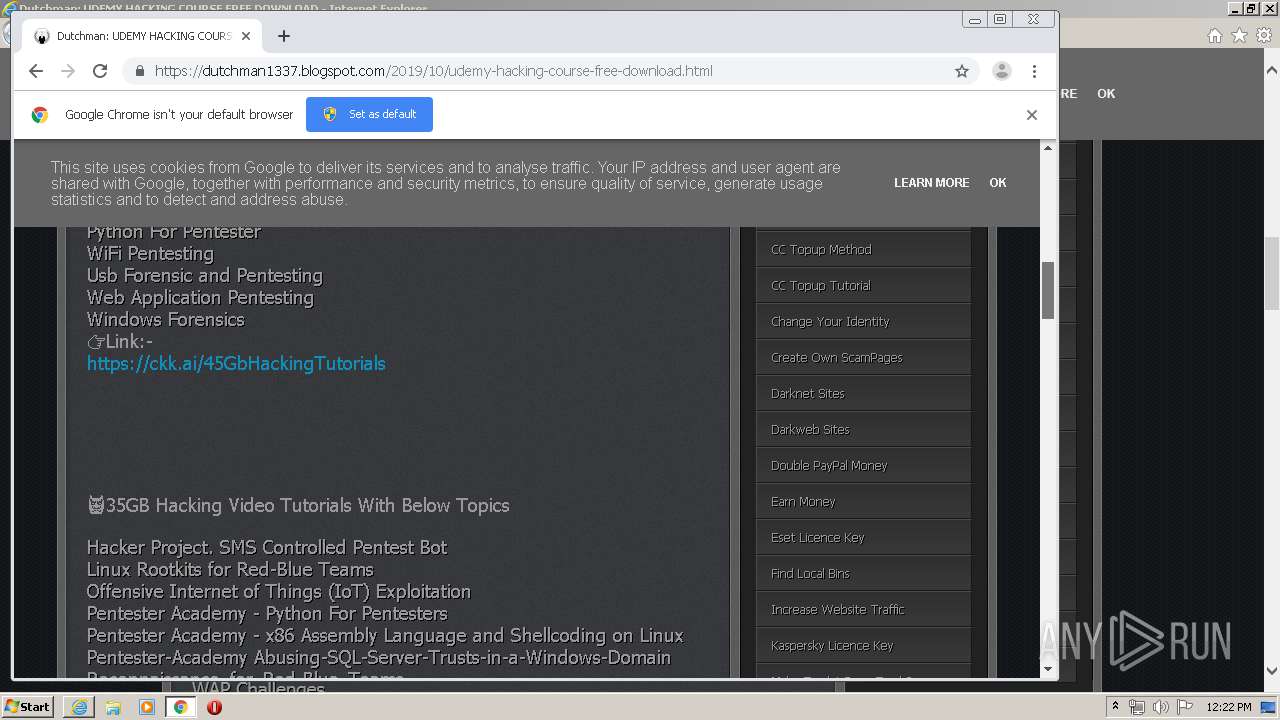Close the Dutchman tab

pos(246,36)
